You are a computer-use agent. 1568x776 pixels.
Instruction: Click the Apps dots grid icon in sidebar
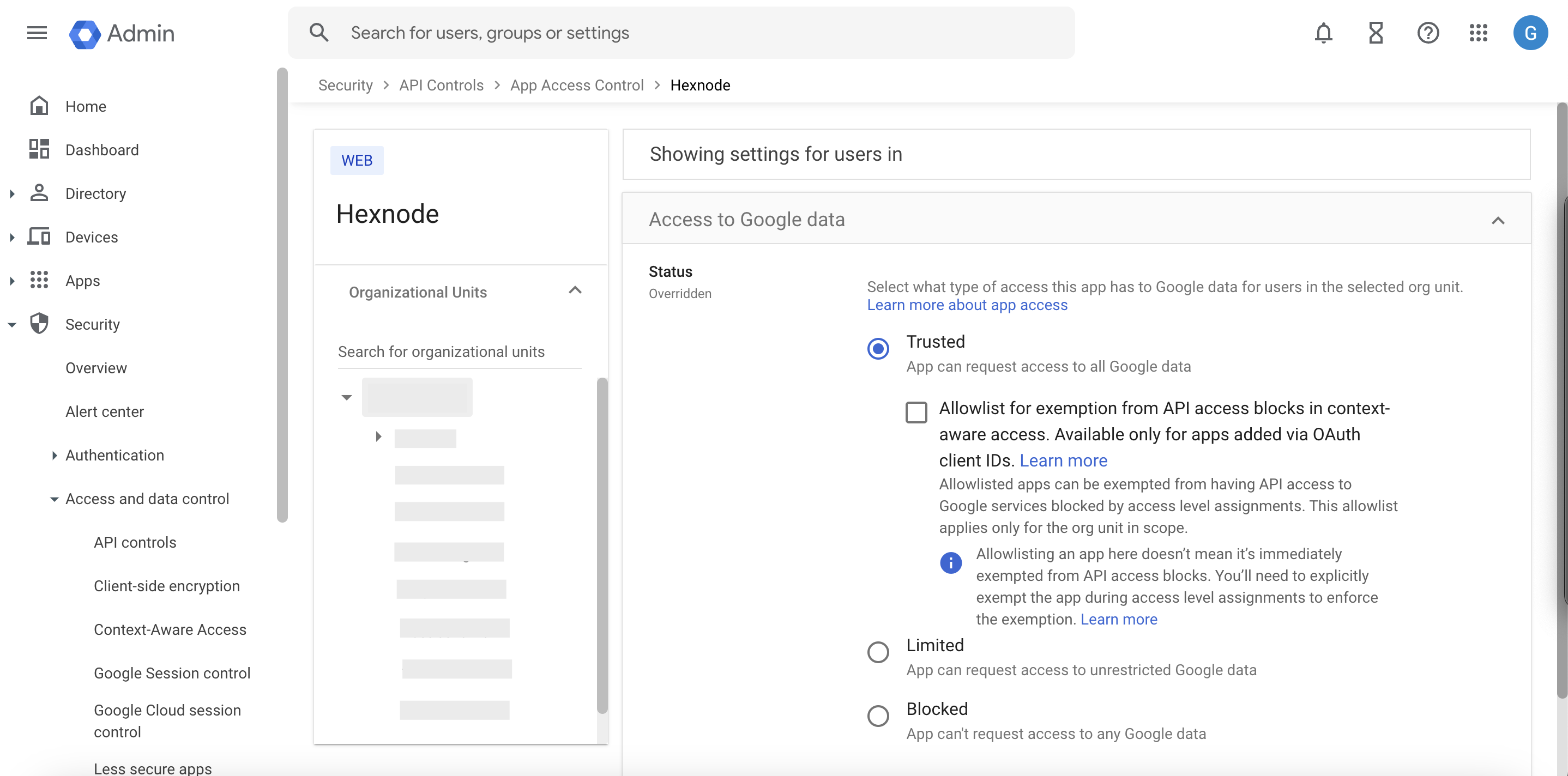[x=39, y=280]
